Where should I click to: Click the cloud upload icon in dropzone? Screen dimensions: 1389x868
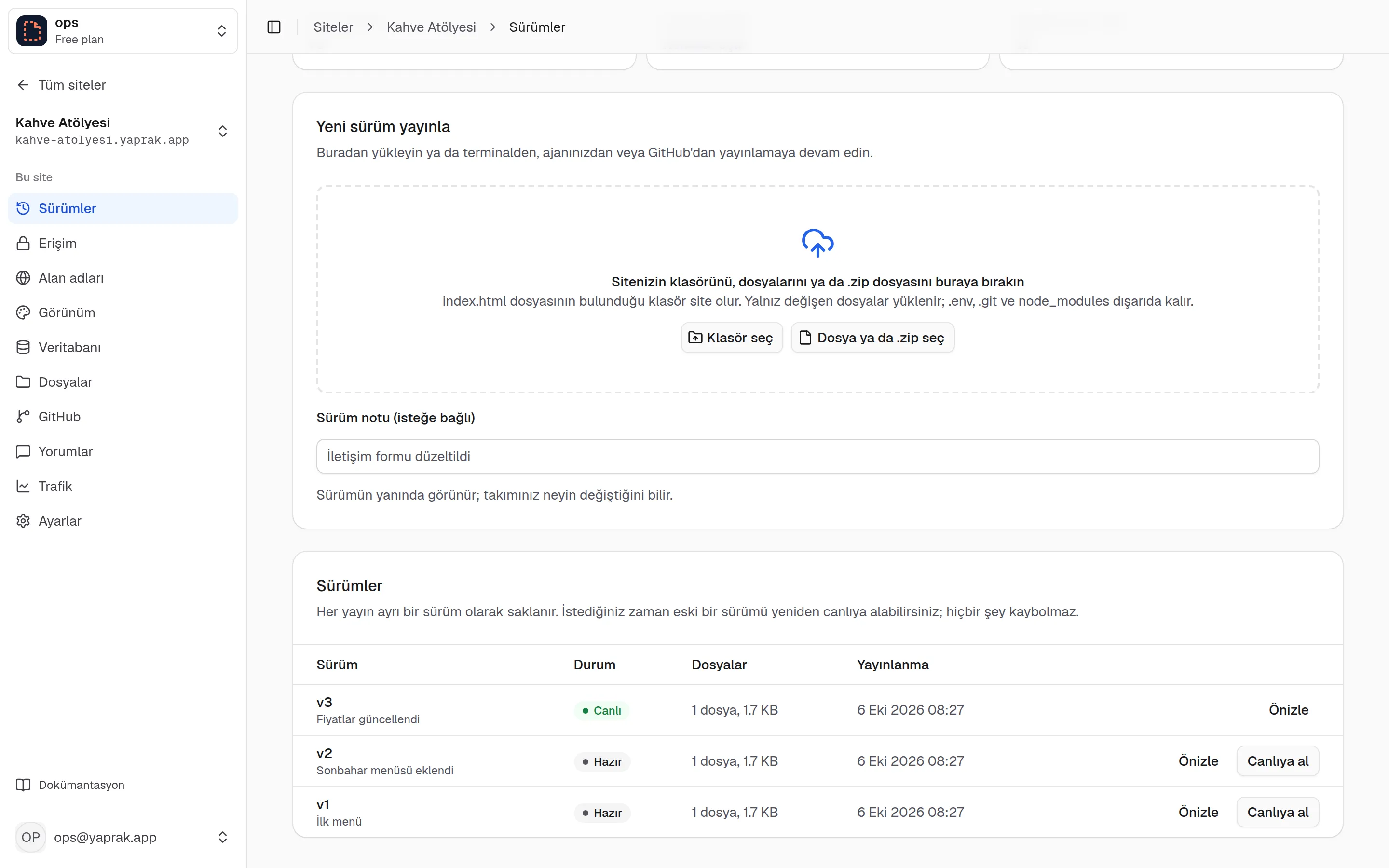tap(817, 243)
